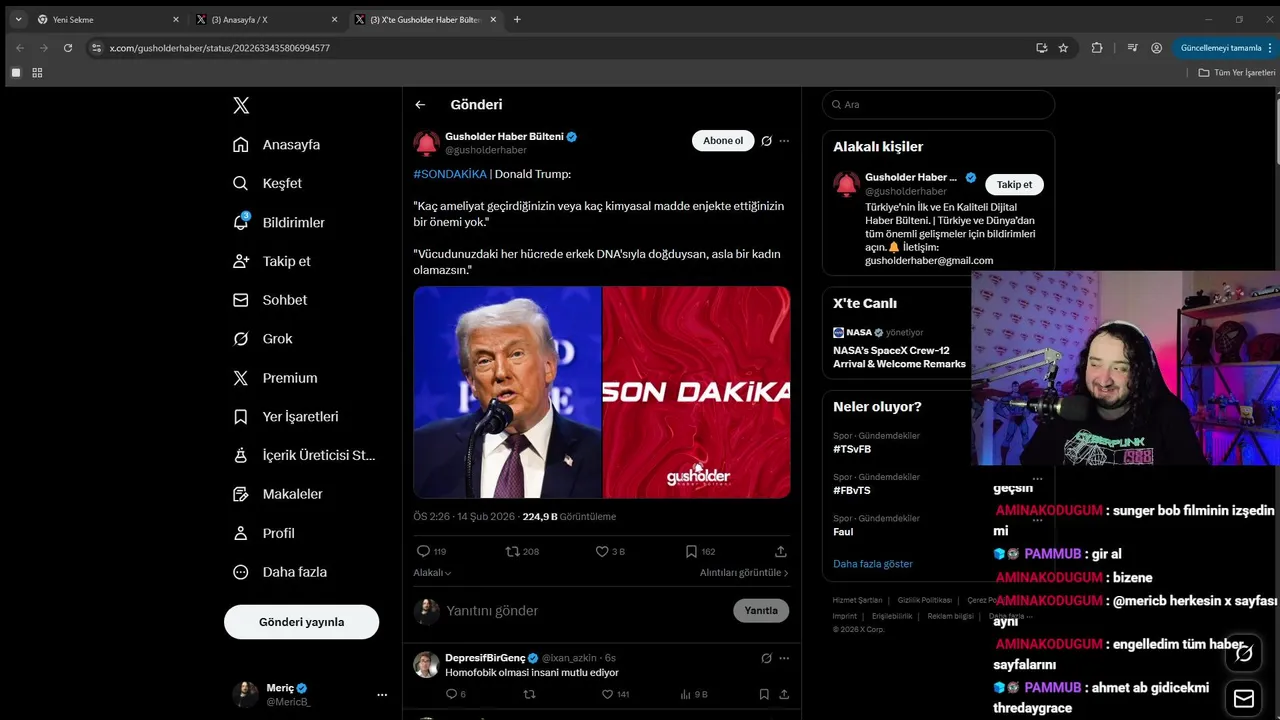
Task: Open three-dot menu on Gusholder post
Action: (784, 141)
